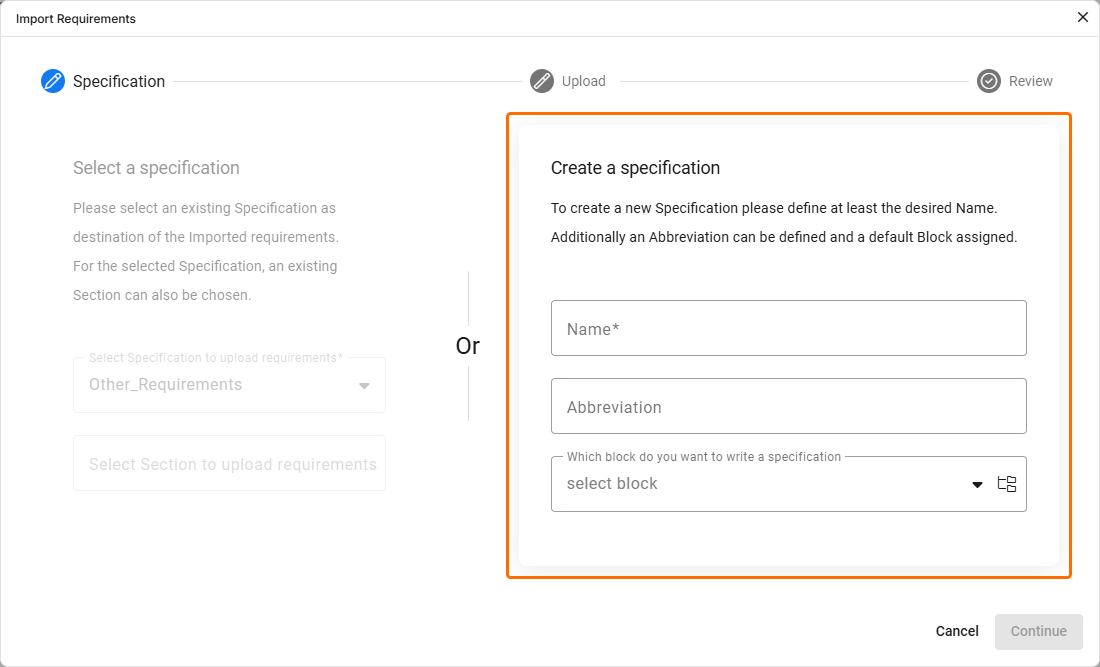Screen dimensions: 1100x667
Task: Click the Upload step paperclip icon
Action: pos(542,81)
